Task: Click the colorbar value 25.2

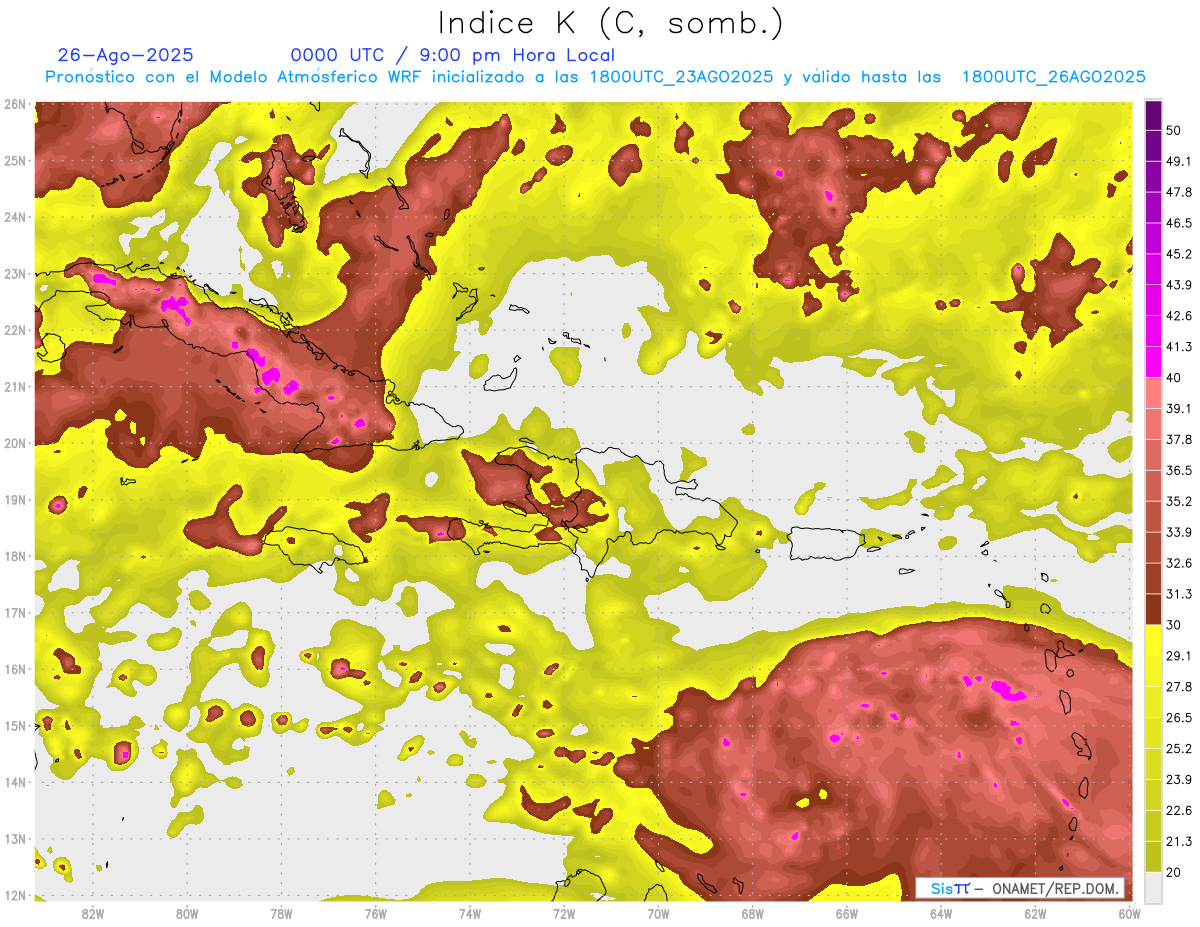Action: tap(1179, 749)
